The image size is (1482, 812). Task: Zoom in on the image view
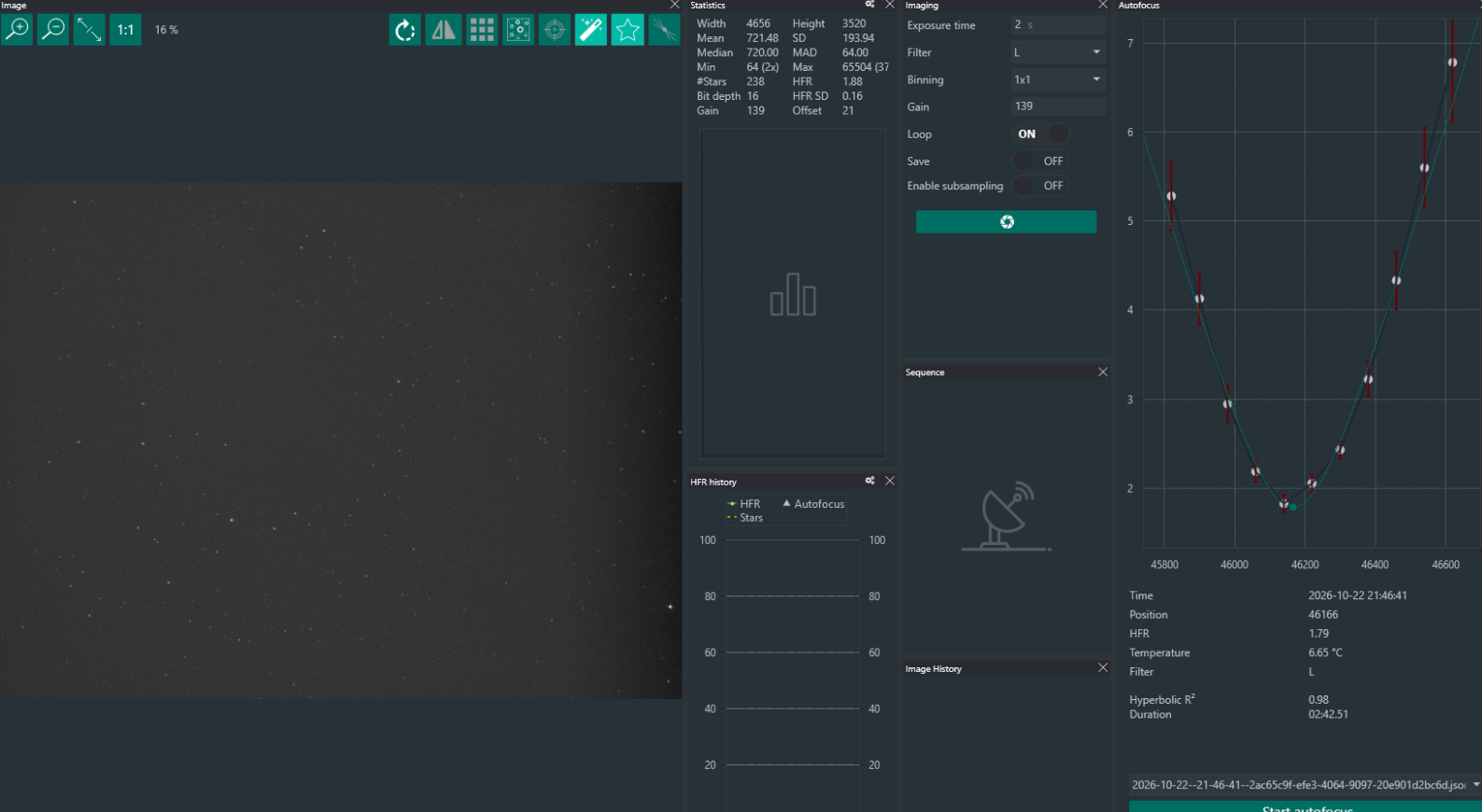point(17,30)
